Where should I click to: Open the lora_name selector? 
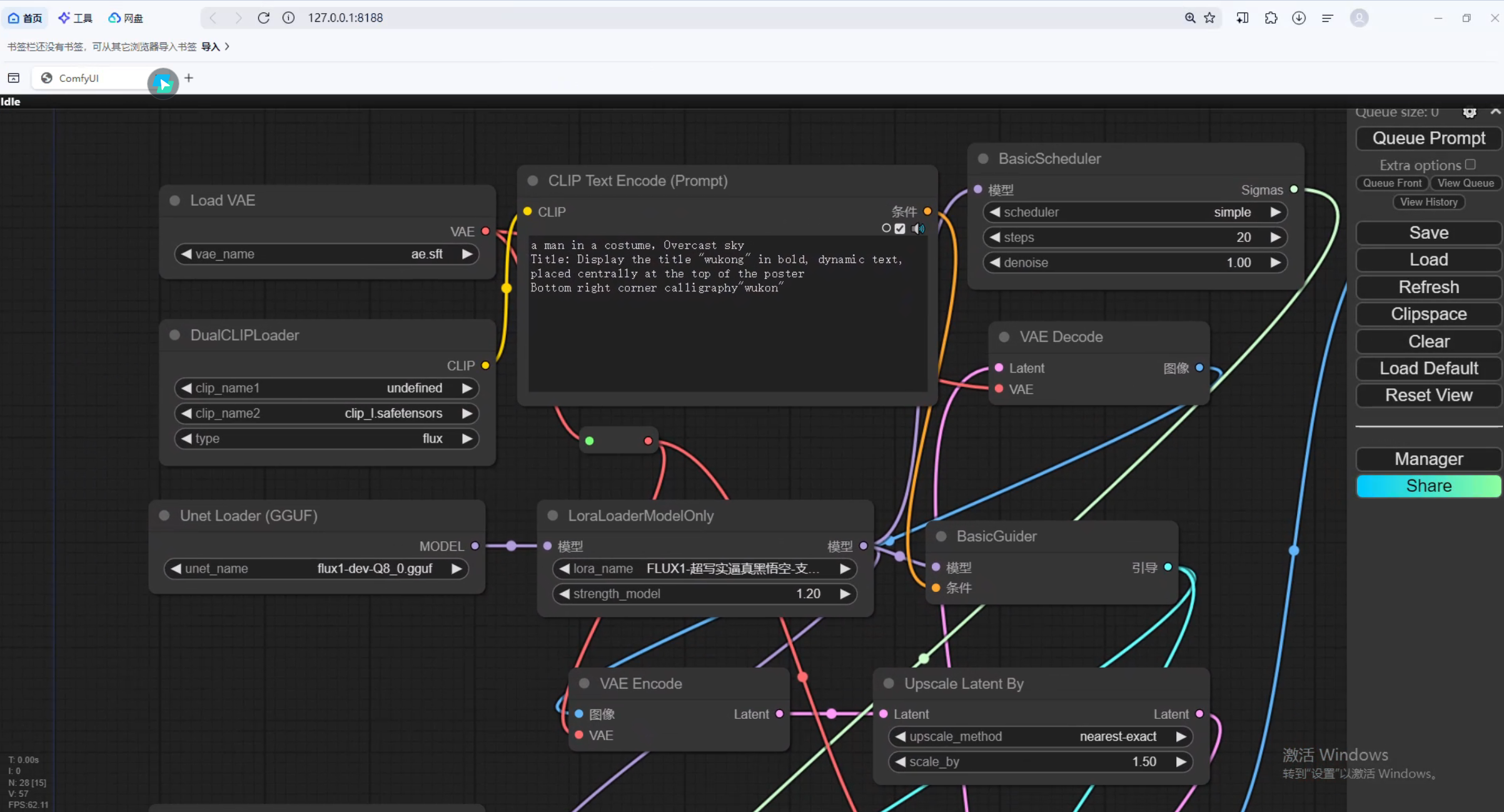coord(705,569)
